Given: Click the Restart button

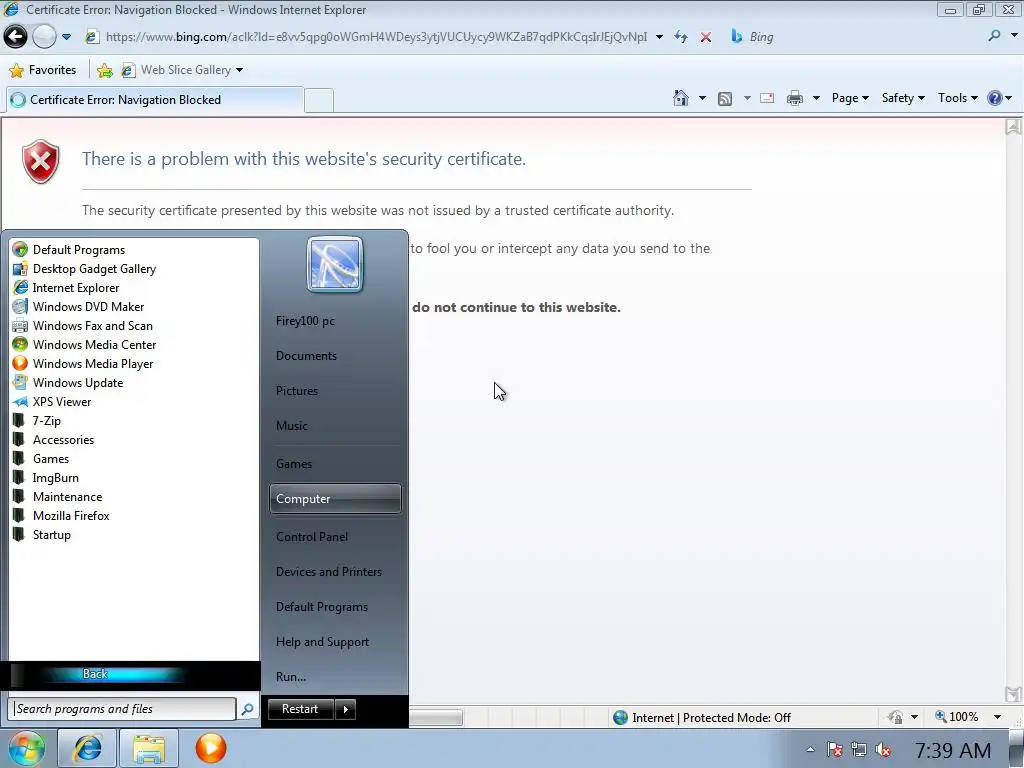Looking at the screenshot, I should 300,709.
